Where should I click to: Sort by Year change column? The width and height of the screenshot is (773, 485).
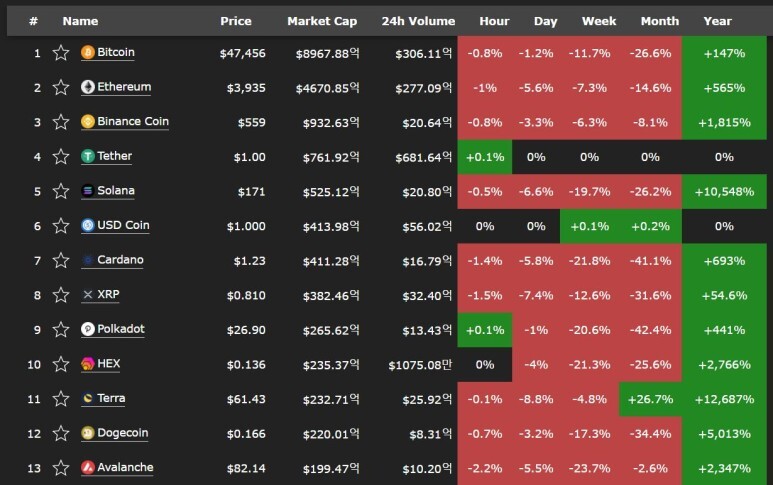717,21
